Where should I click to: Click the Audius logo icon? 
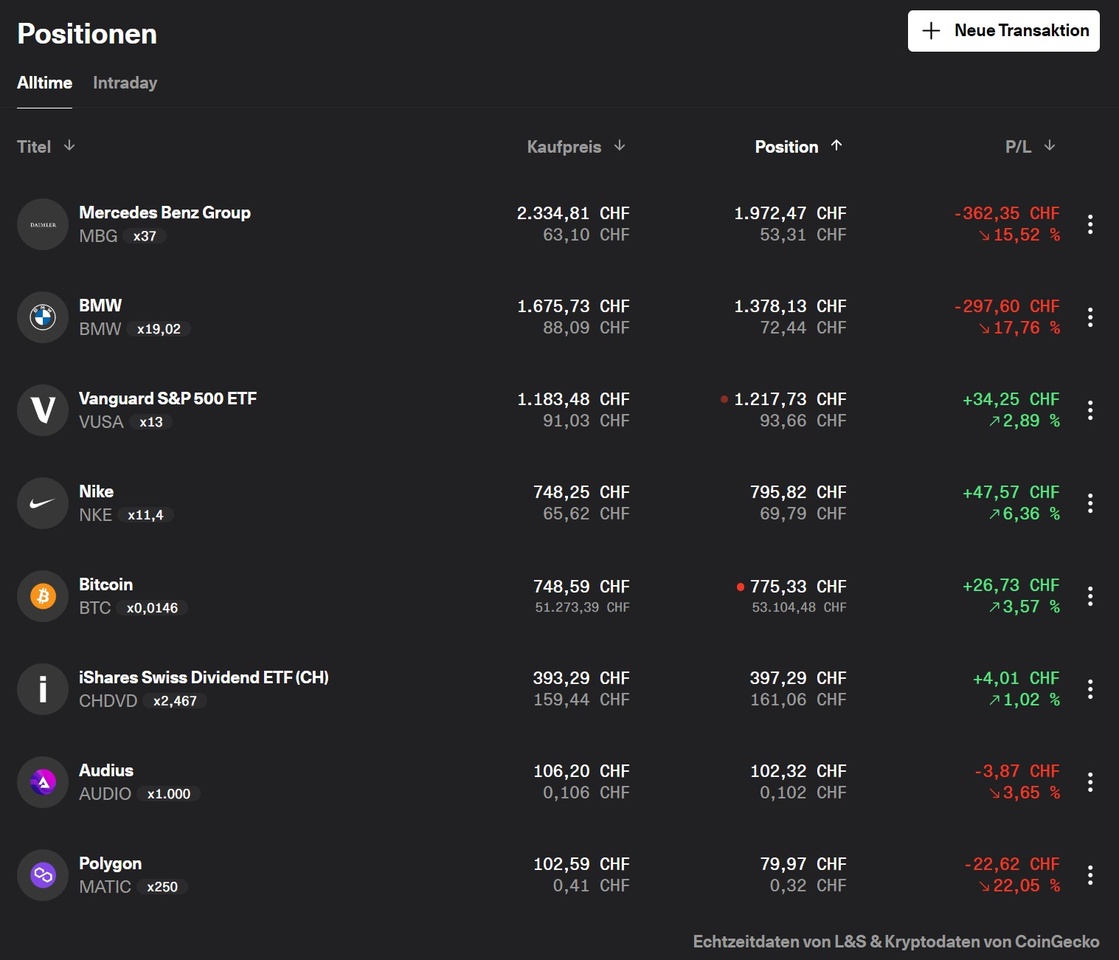coord(43,782)
